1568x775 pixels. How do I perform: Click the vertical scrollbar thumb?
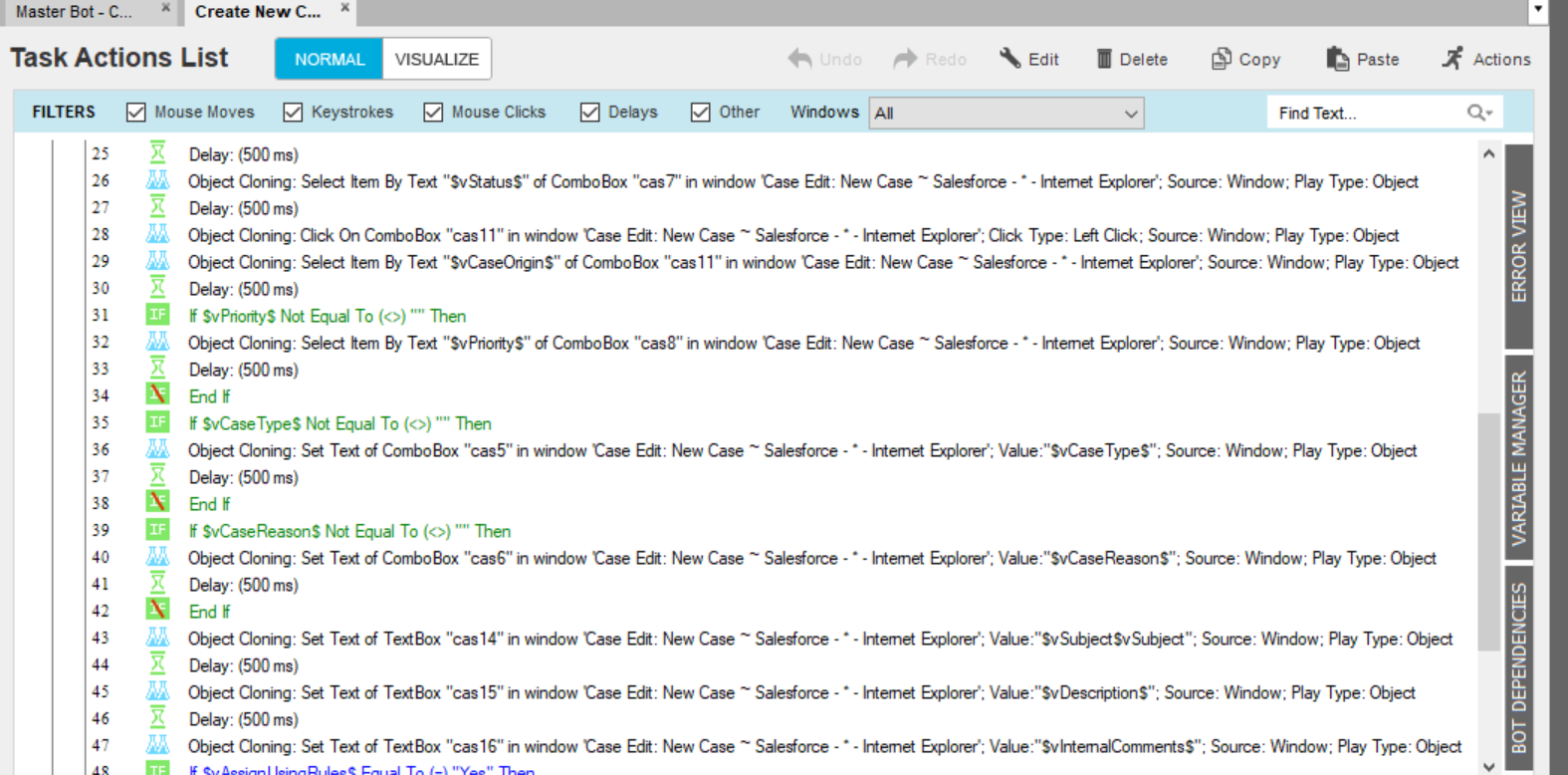coord(1488,530)
